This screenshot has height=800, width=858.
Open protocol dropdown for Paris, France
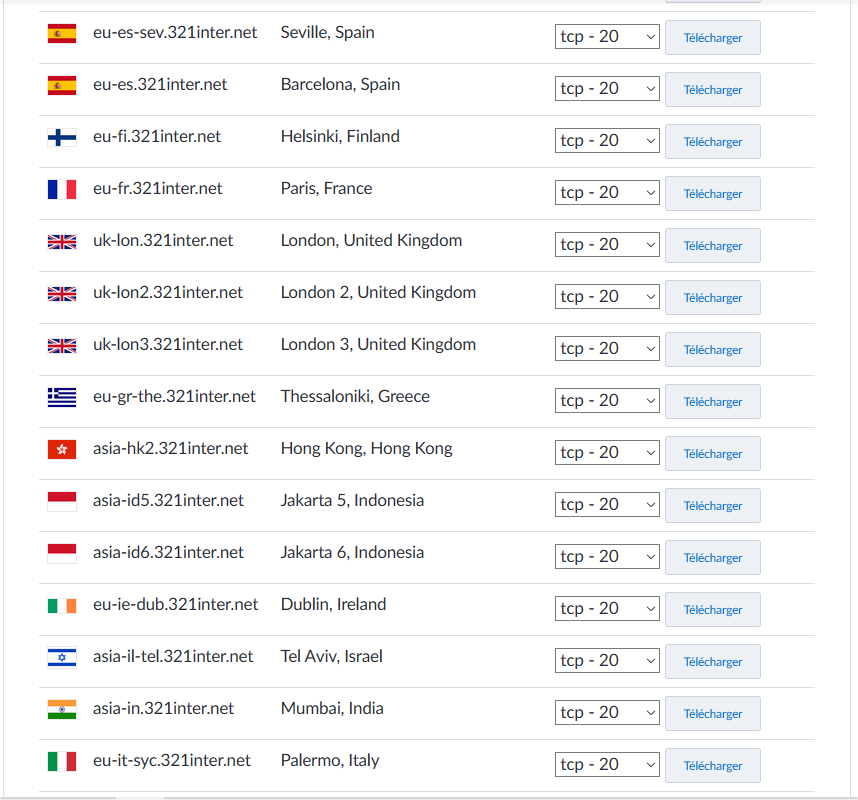pyautogui.click(x=607, y=193)
